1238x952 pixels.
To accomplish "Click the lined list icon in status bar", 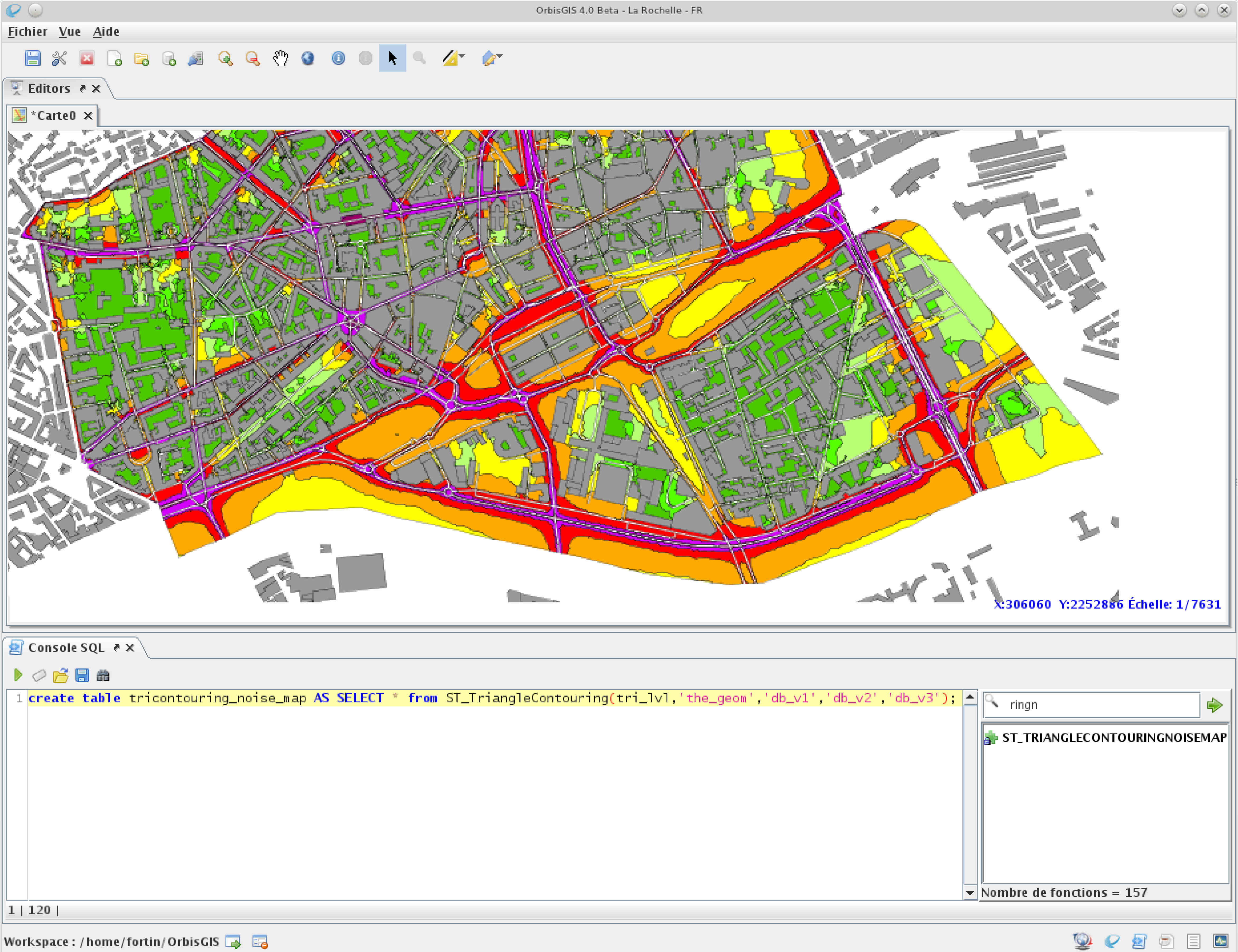I will coord(1193,941).
